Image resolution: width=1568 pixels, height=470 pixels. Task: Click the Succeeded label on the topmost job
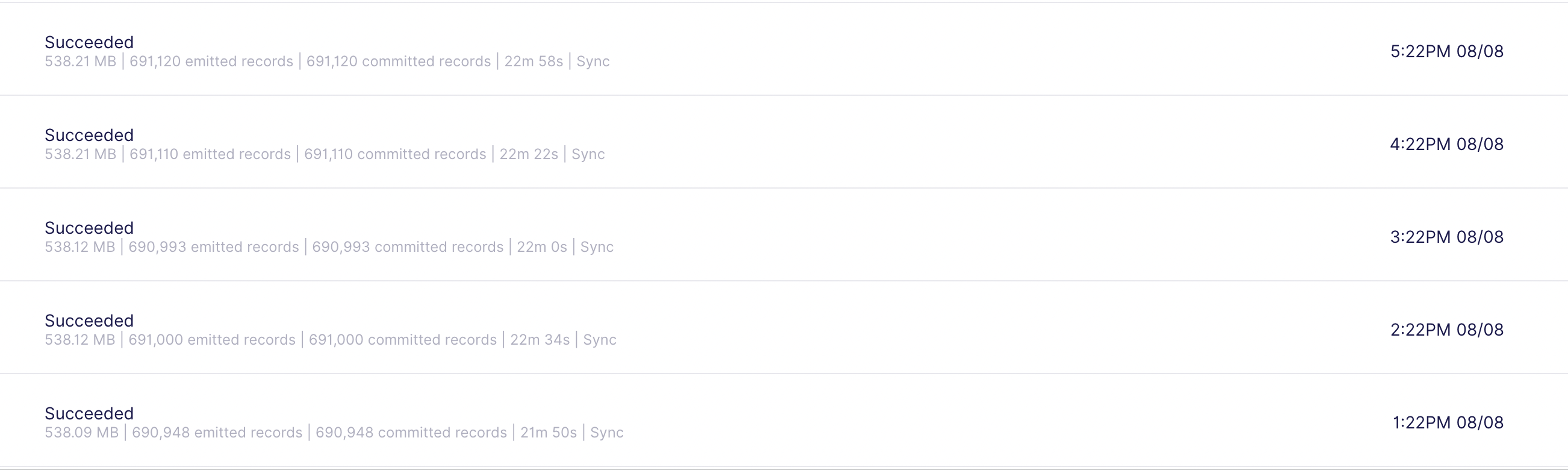point(89,42)
